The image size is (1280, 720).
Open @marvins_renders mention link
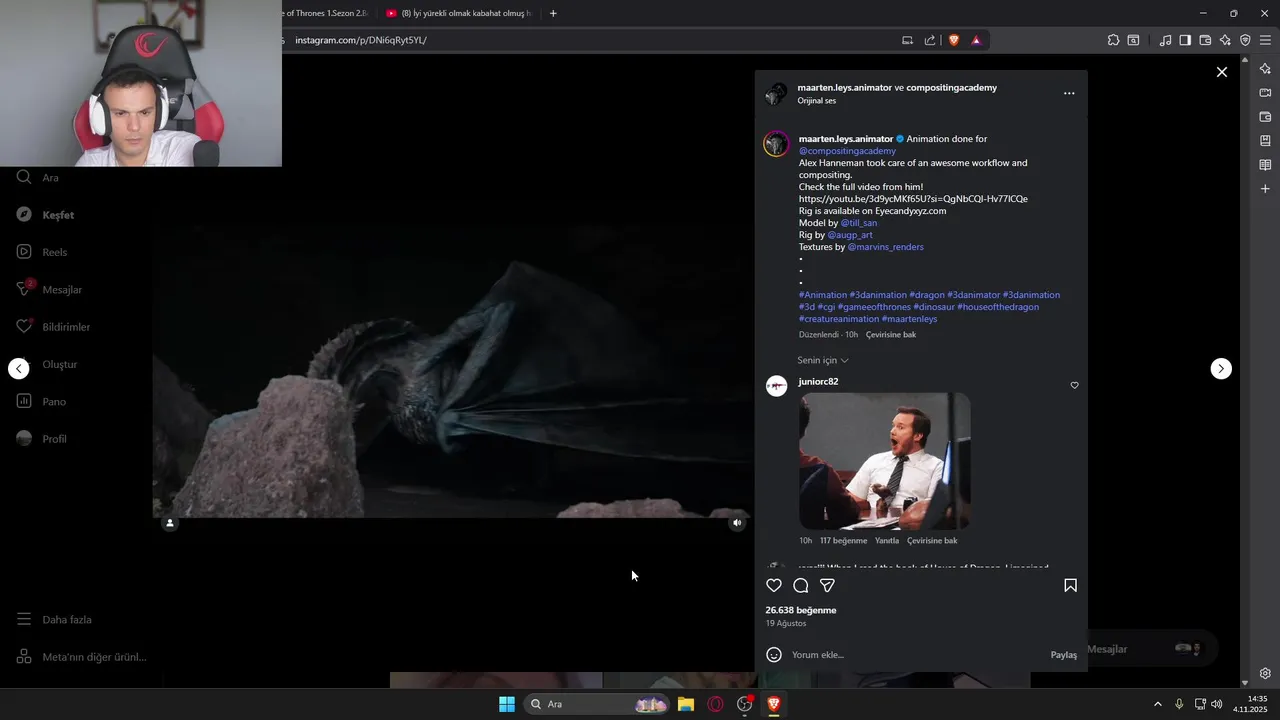click(x=885, y=247)
